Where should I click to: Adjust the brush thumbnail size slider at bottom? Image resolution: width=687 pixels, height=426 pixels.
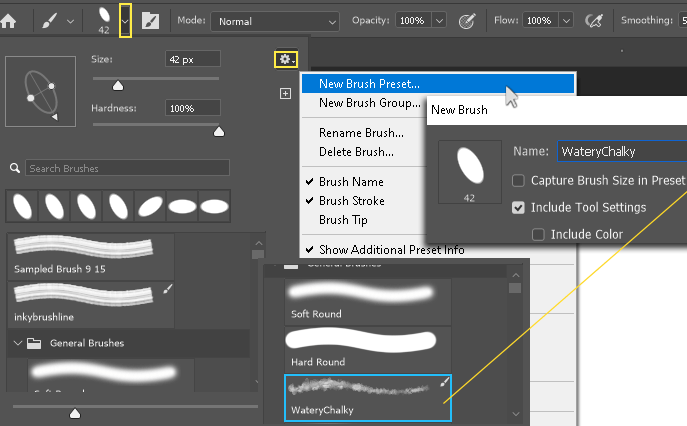click(x=75, y=413)
